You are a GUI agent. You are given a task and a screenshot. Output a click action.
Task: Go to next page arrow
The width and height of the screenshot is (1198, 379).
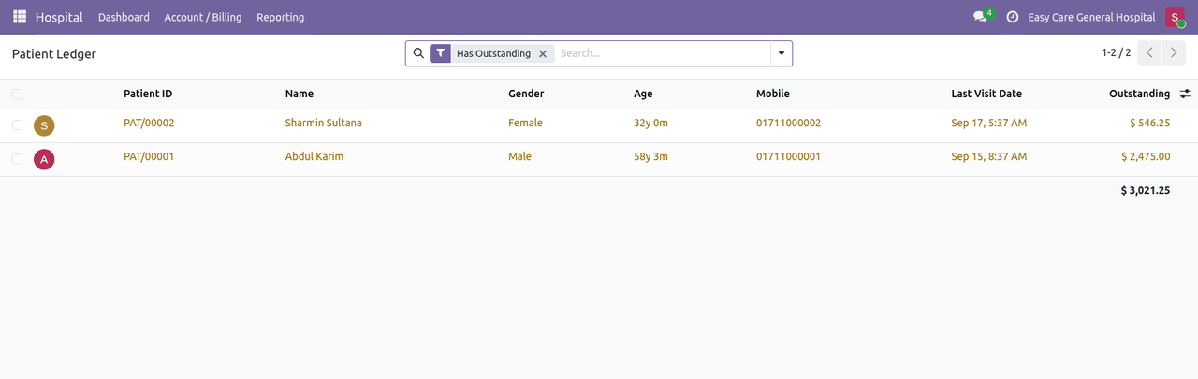[1174, 53]
